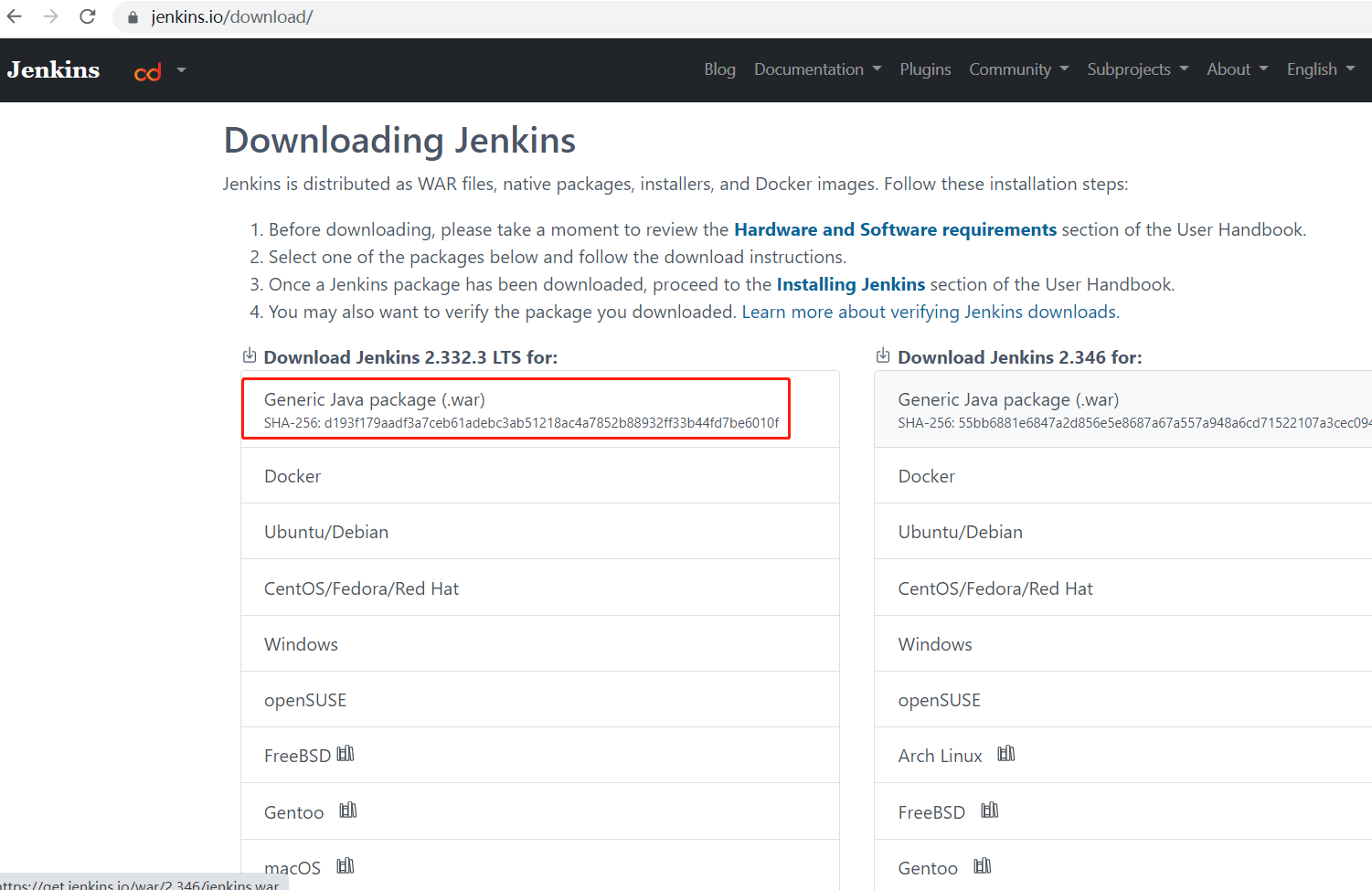Image resolution: width=1372 pixels, height=890 pixels.
Task: Select Gentoo under Jenkins 2.346
Action: [x=1123, y=864]
